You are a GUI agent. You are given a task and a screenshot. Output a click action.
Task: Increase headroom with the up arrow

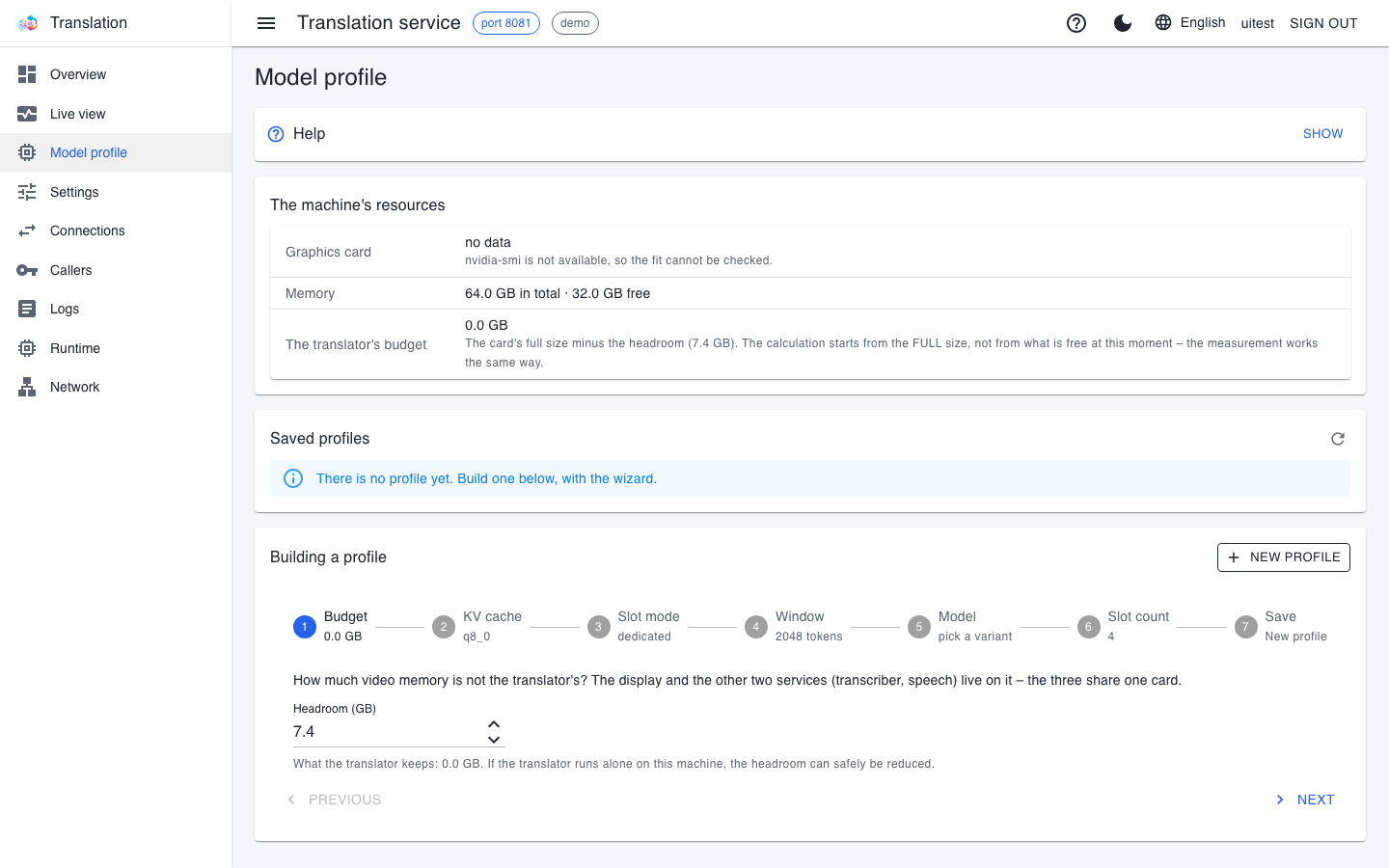pos(494,724)
